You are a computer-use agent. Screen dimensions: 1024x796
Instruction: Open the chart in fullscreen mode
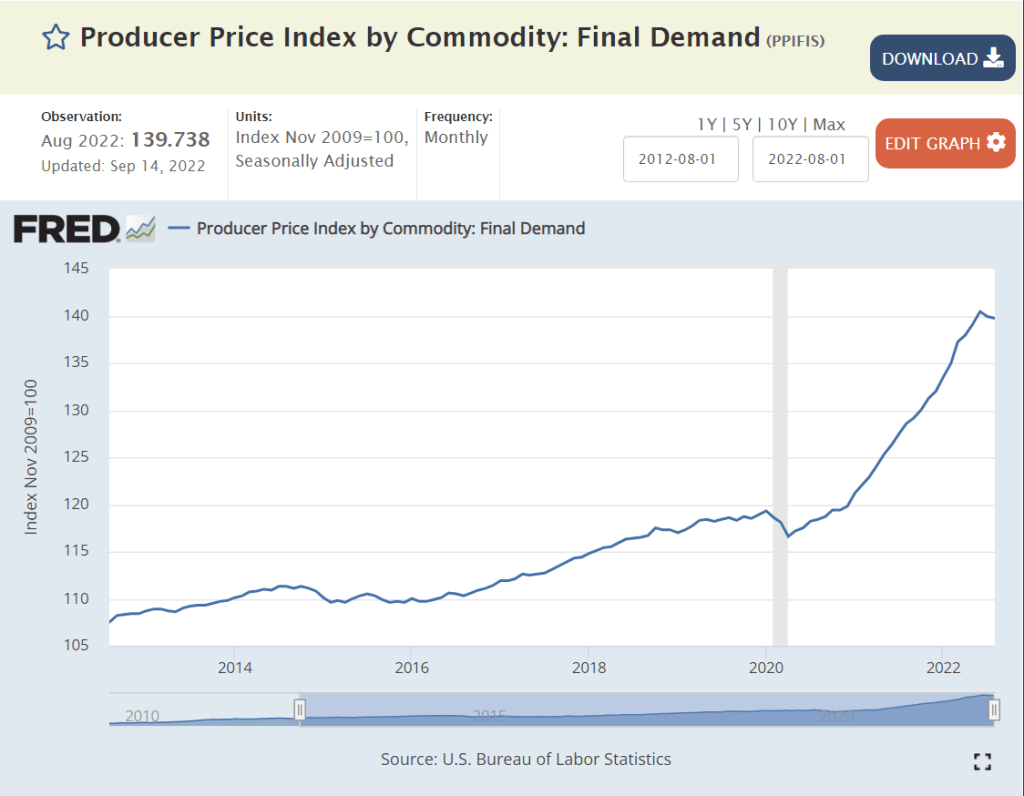click(982, 762)
